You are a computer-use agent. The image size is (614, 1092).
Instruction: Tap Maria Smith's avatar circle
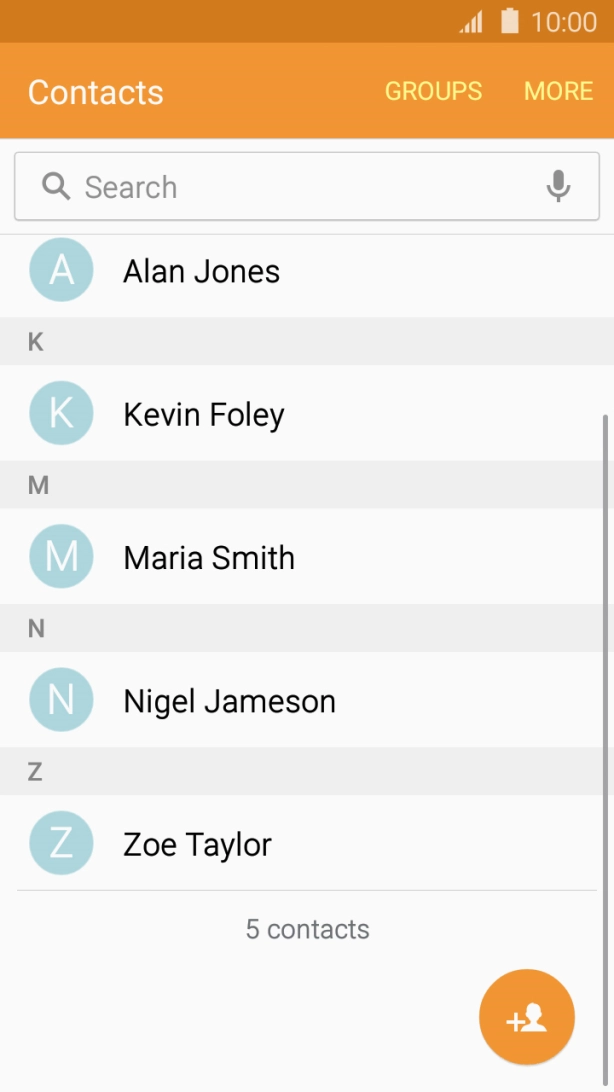point(61,556)
